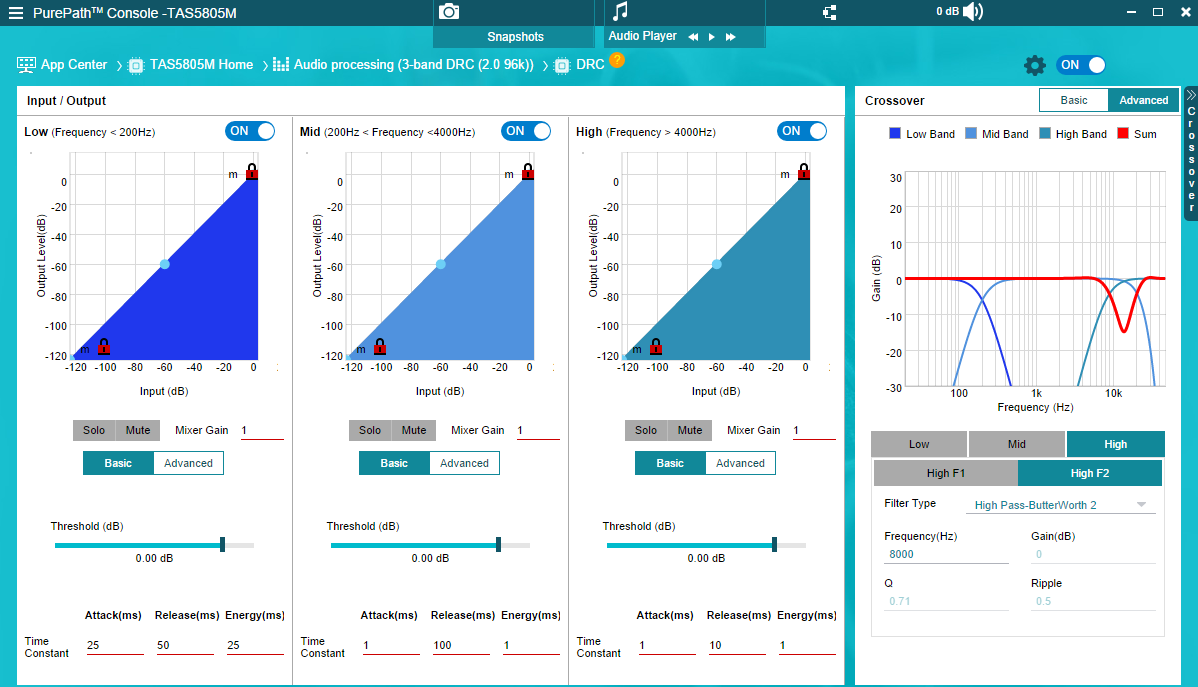Image resolution: width=1198 pixels, height=687 pixels.
Task: Click the Audio Player music note icon
Action: click(x=620, y=11)
